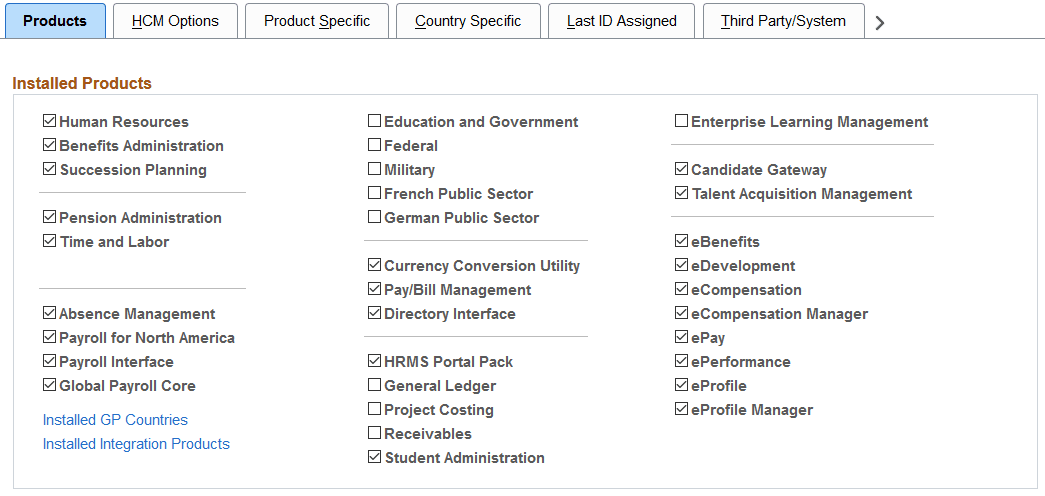This screenshot has width=1045, height=496.
Task: Toggle the ePerformance checkbox
Action: [681, 361]
